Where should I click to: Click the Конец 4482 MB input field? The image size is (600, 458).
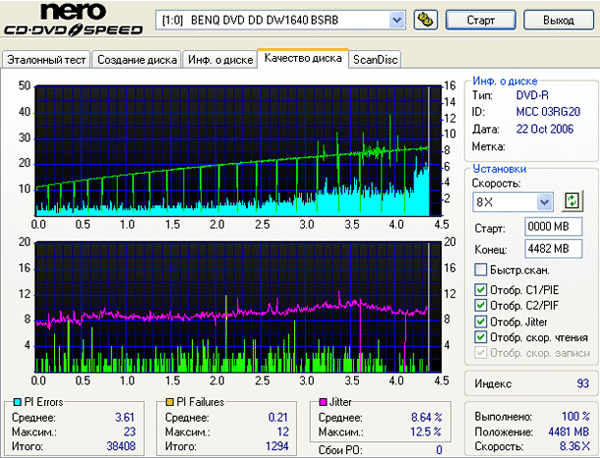click(x=553, y=249)
